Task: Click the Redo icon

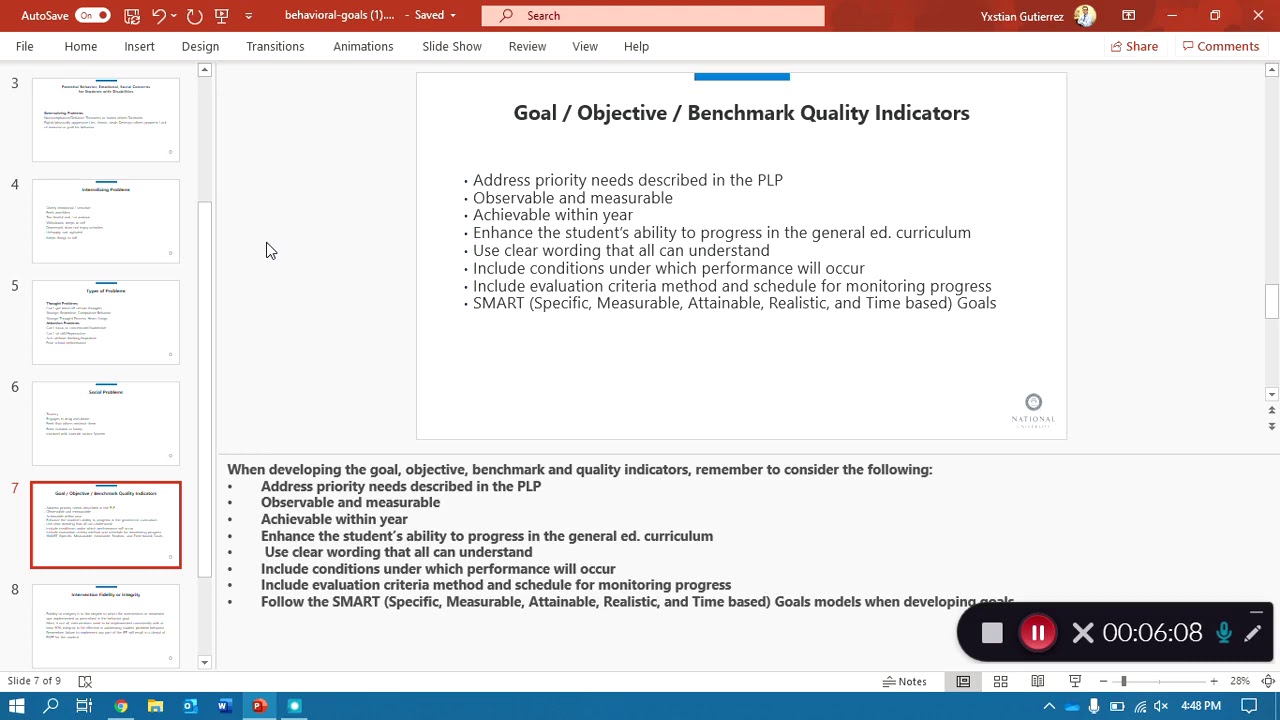Action: (x=194, y=15)
